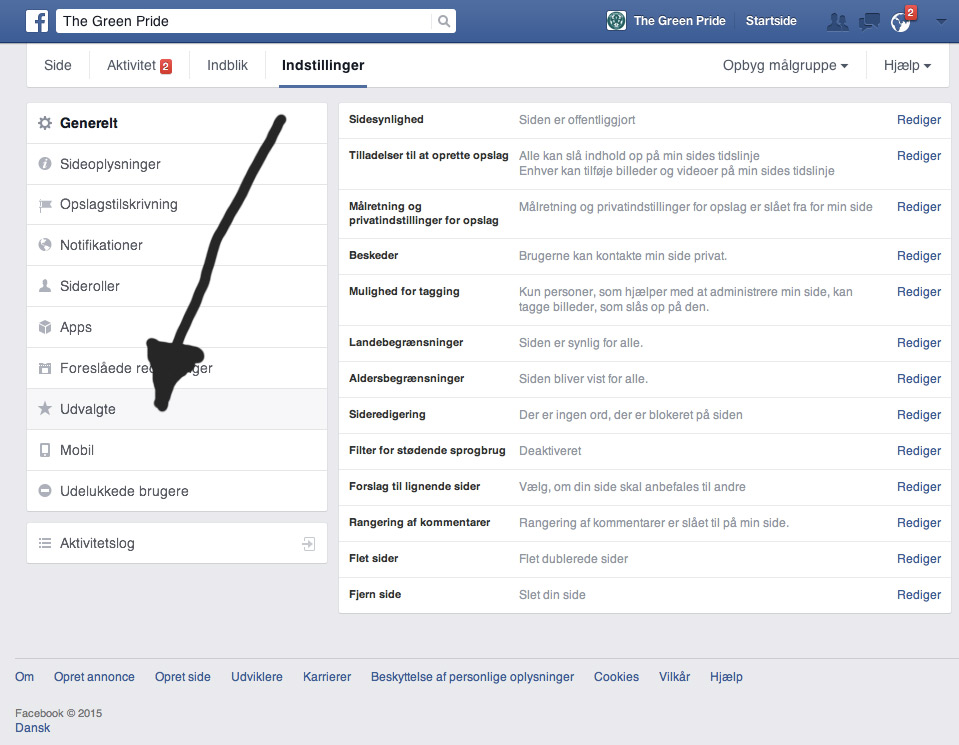Open Notifikationer settings in sidebar
The width and height of the screenshot is (959, 745).
pyautogui.click(x=101, y=245)
